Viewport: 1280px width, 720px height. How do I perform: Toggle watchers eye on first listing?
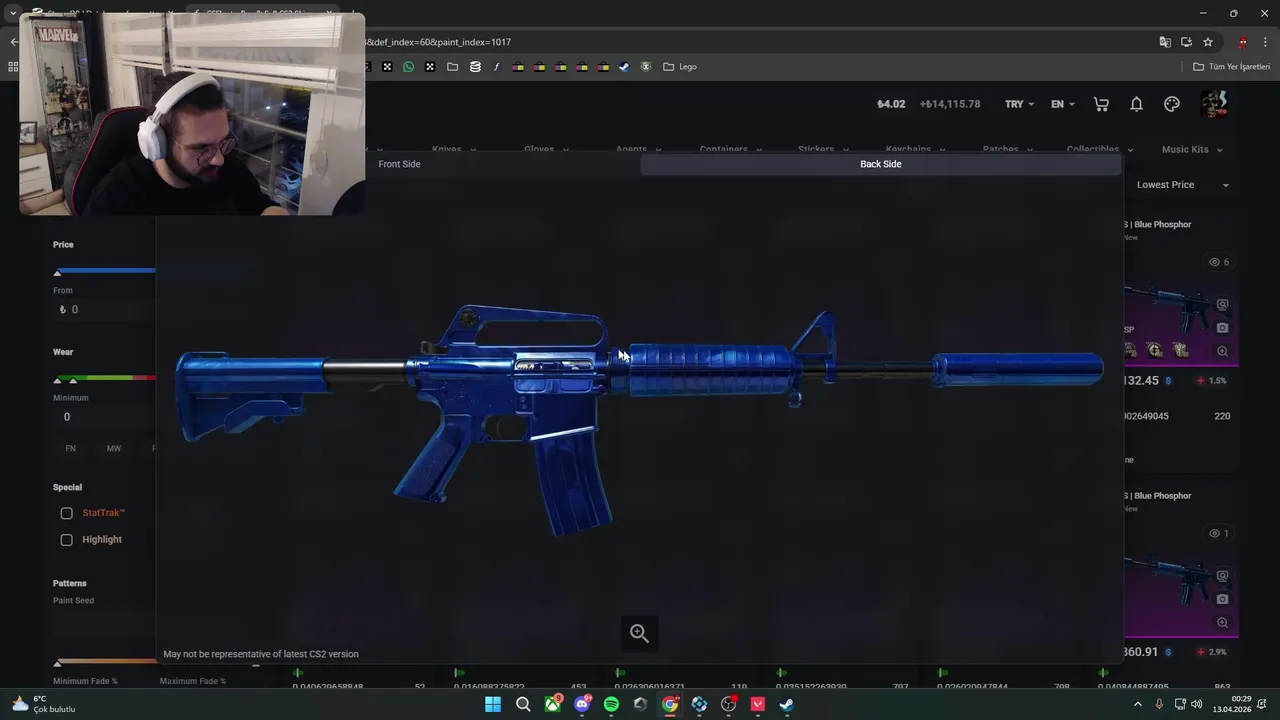click(x=1219, y=262)
